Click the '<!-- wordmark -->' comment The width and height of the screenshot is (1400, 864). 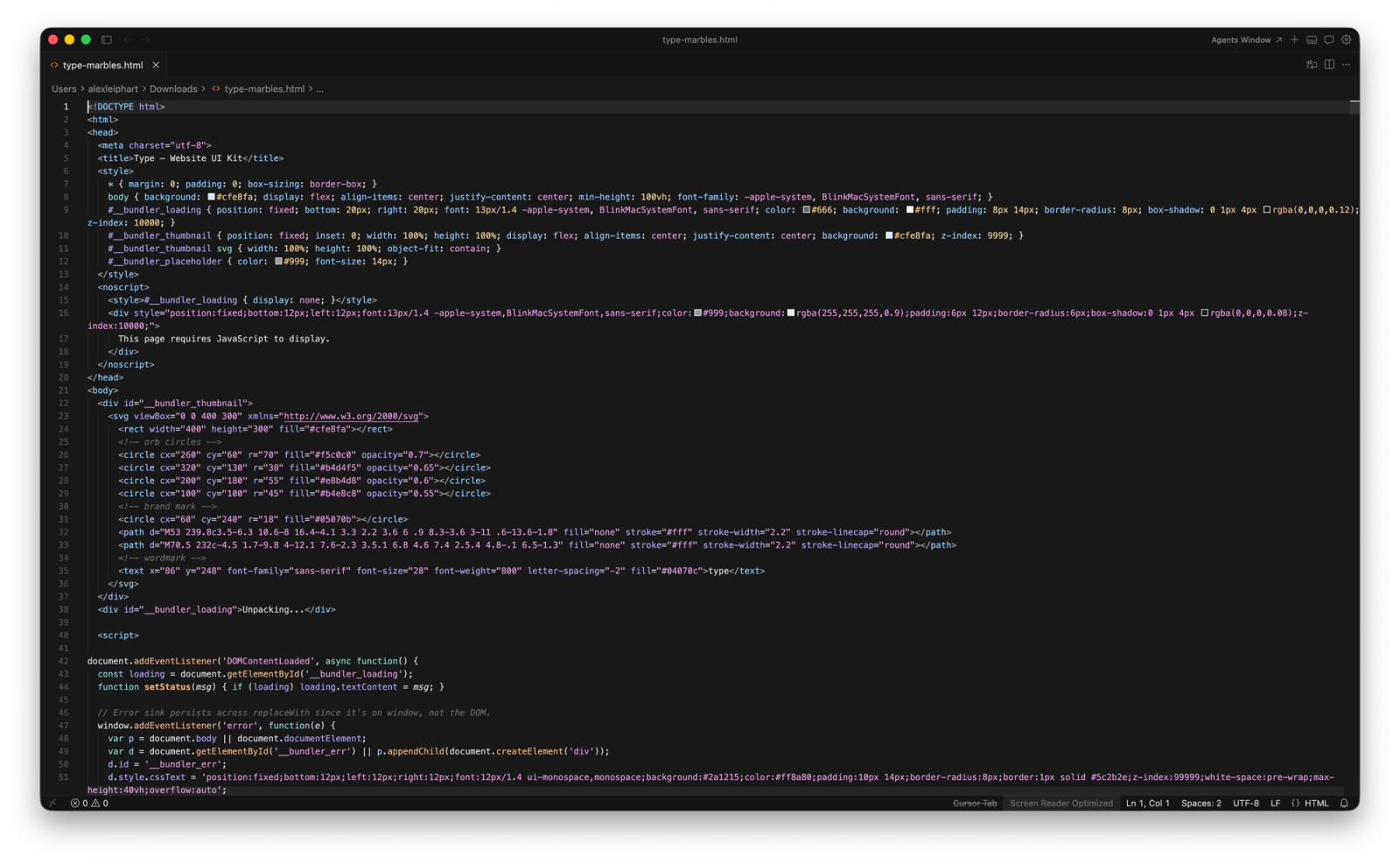pos(162,558)
